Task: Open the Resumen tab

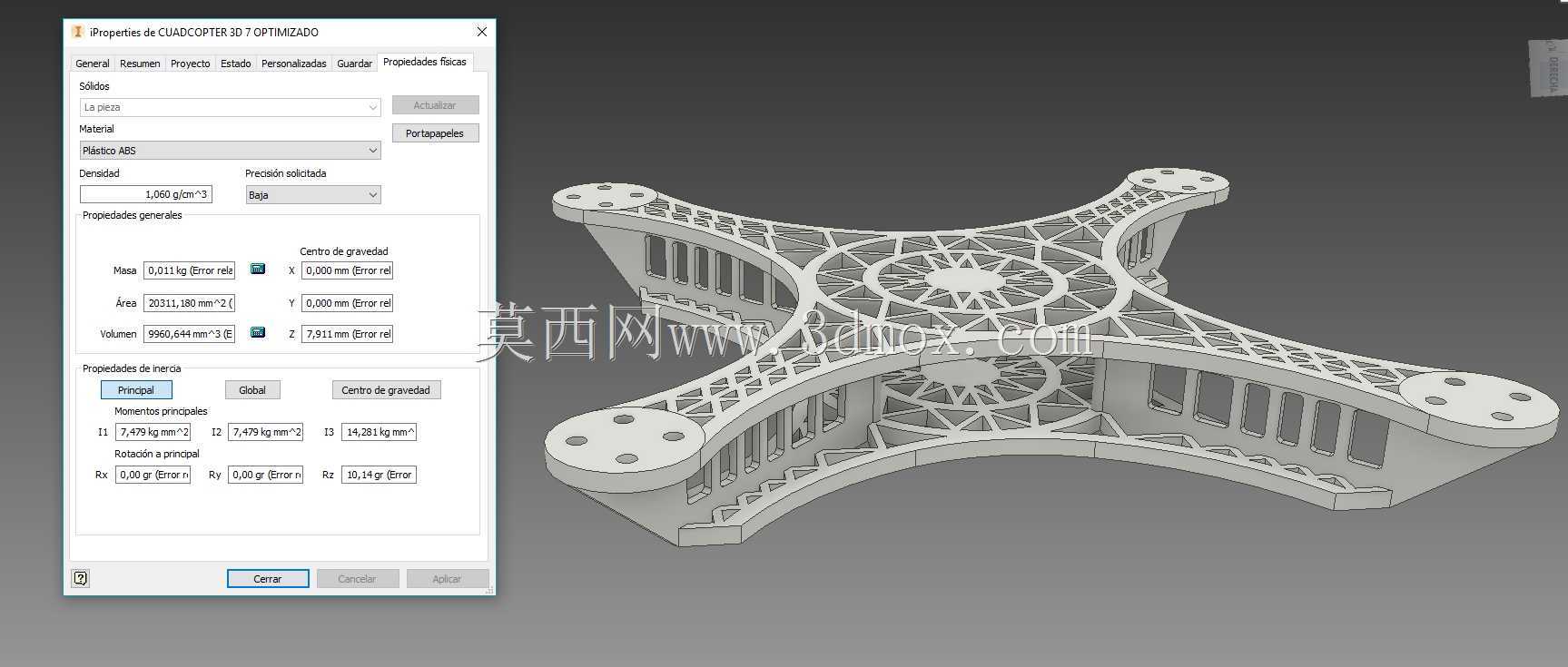Action: [x=140, y=64]
